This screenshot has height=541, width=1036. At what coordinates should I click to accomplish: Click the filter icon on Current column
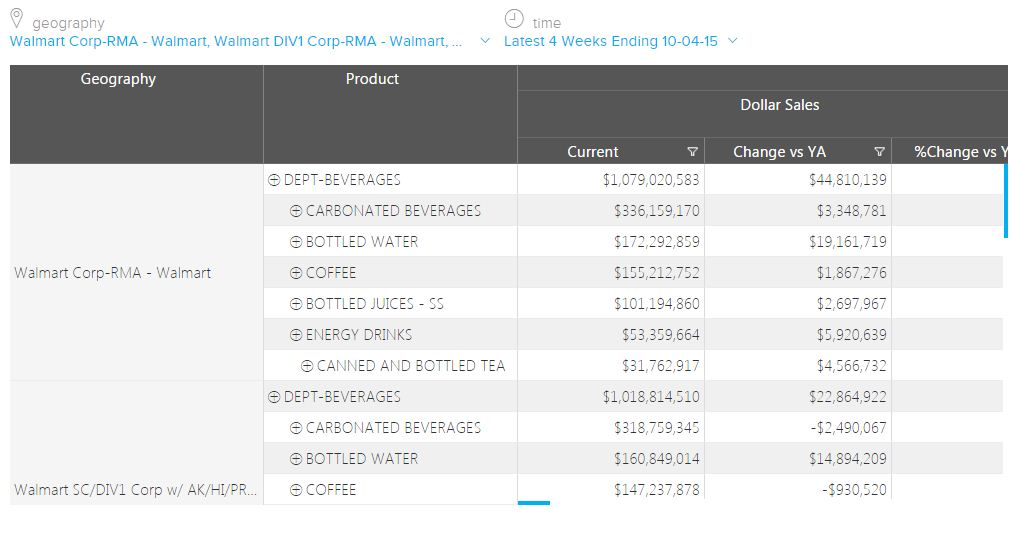pyautogui.click(x=692, y=152)
